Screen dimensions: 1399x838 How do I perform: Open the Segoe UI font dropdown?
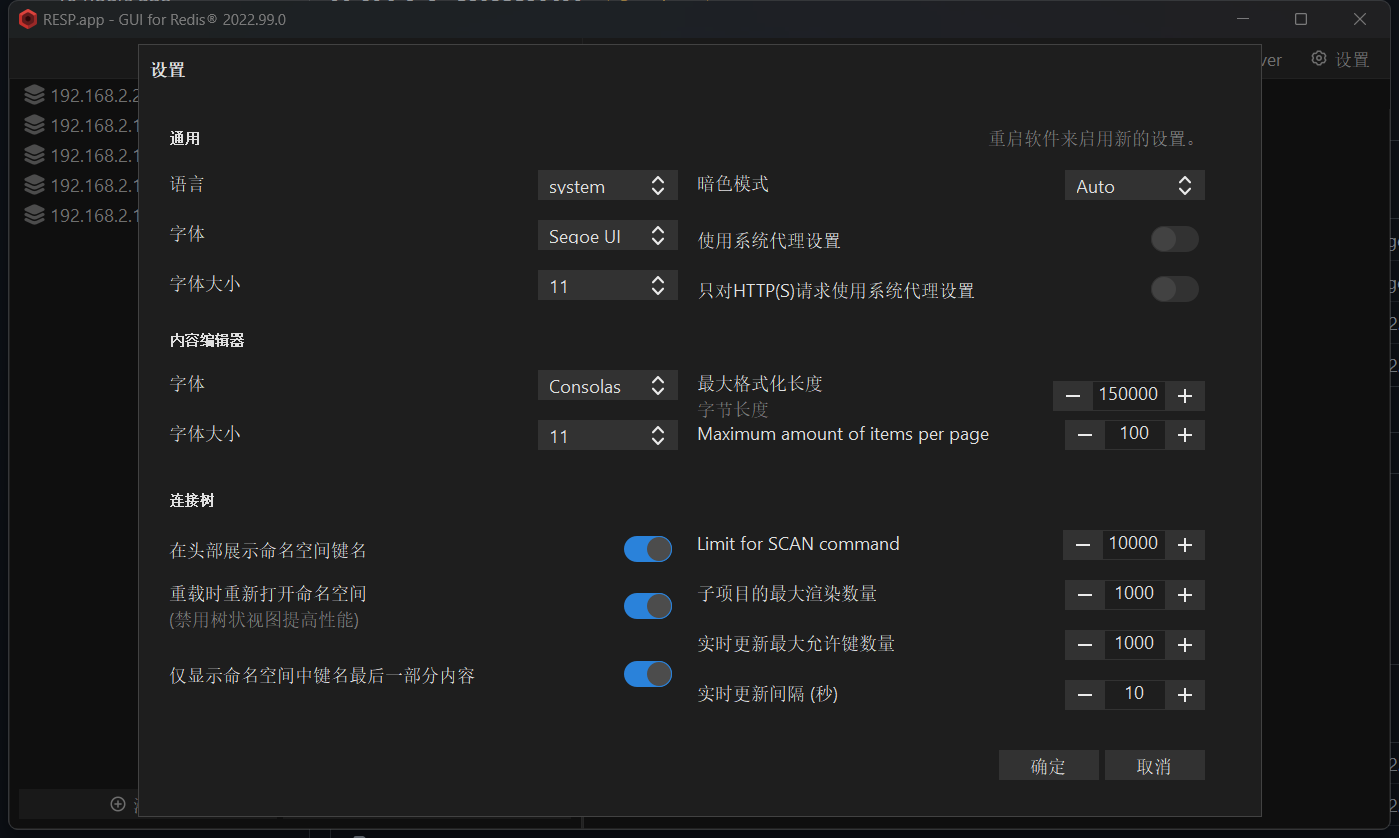pos(607,236)
